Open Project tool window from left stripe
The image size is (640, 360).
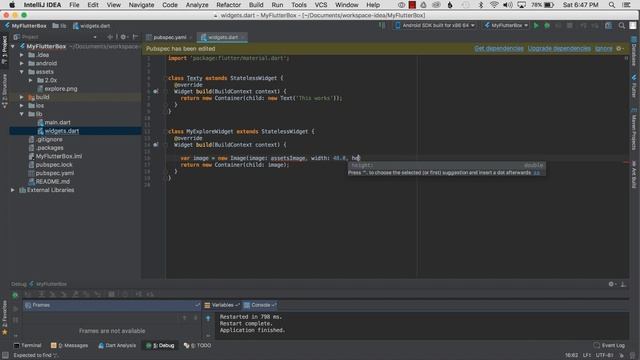[x=4, y=50]
